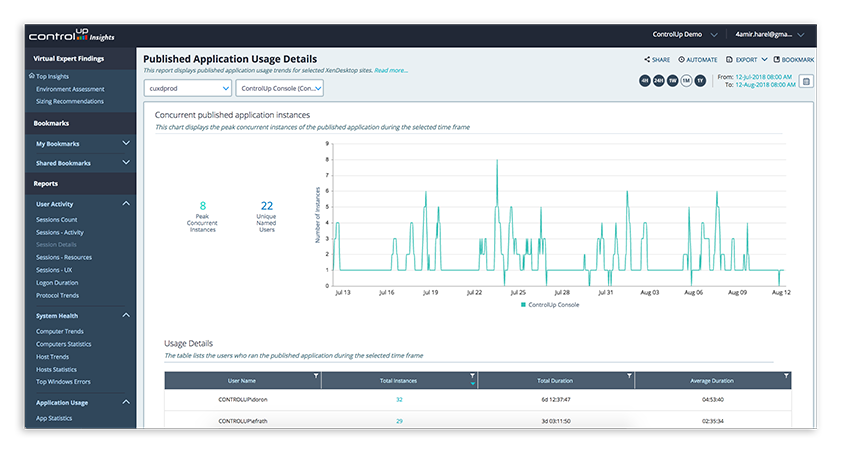Click the Average Duration column header
This screenshot has height=451, width=845.
coord(712,381)
